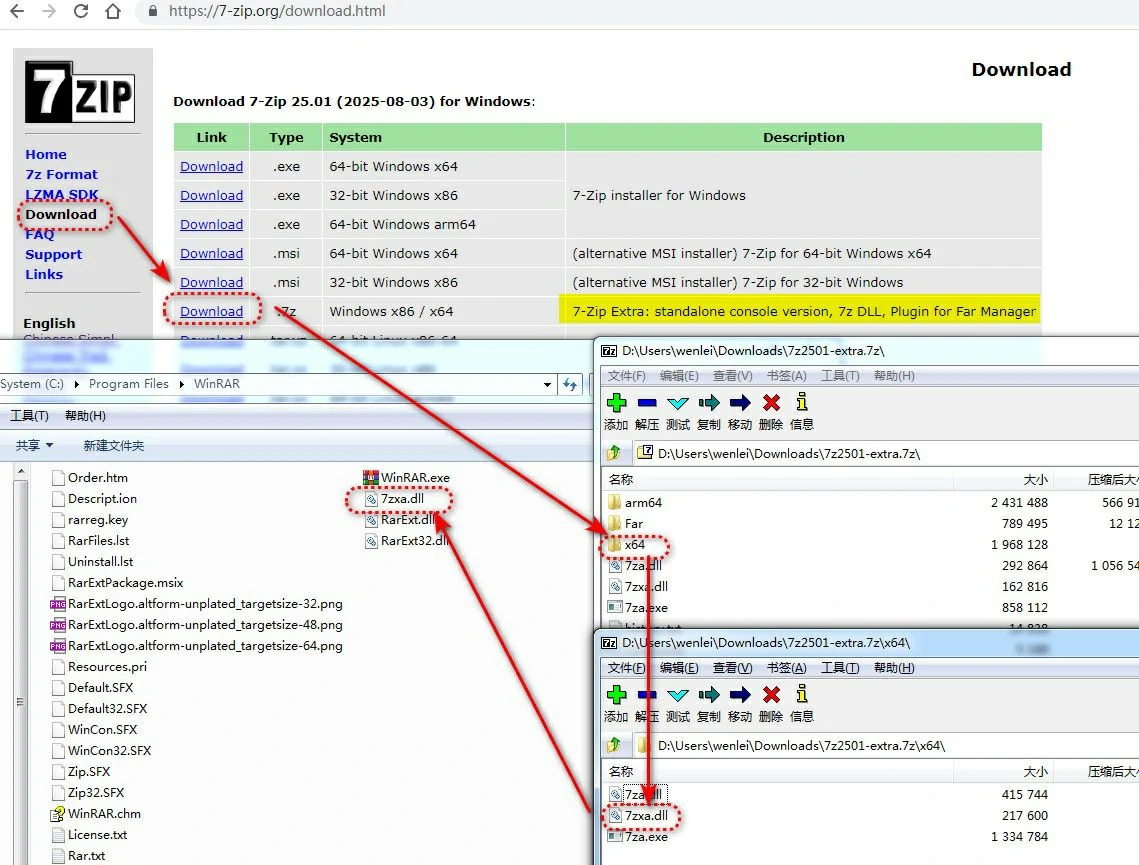Go up one folder in the x64 7-Zip window

click(x=616, y=745)
